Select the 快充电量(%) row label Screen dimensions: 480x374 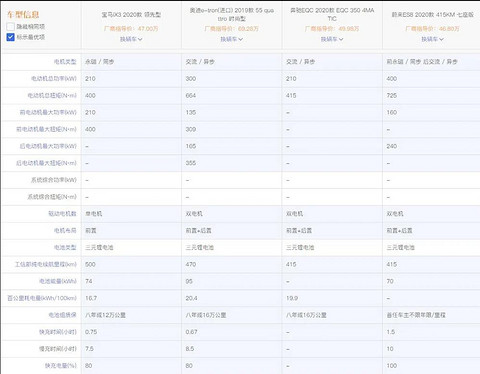tap(61, 366)
